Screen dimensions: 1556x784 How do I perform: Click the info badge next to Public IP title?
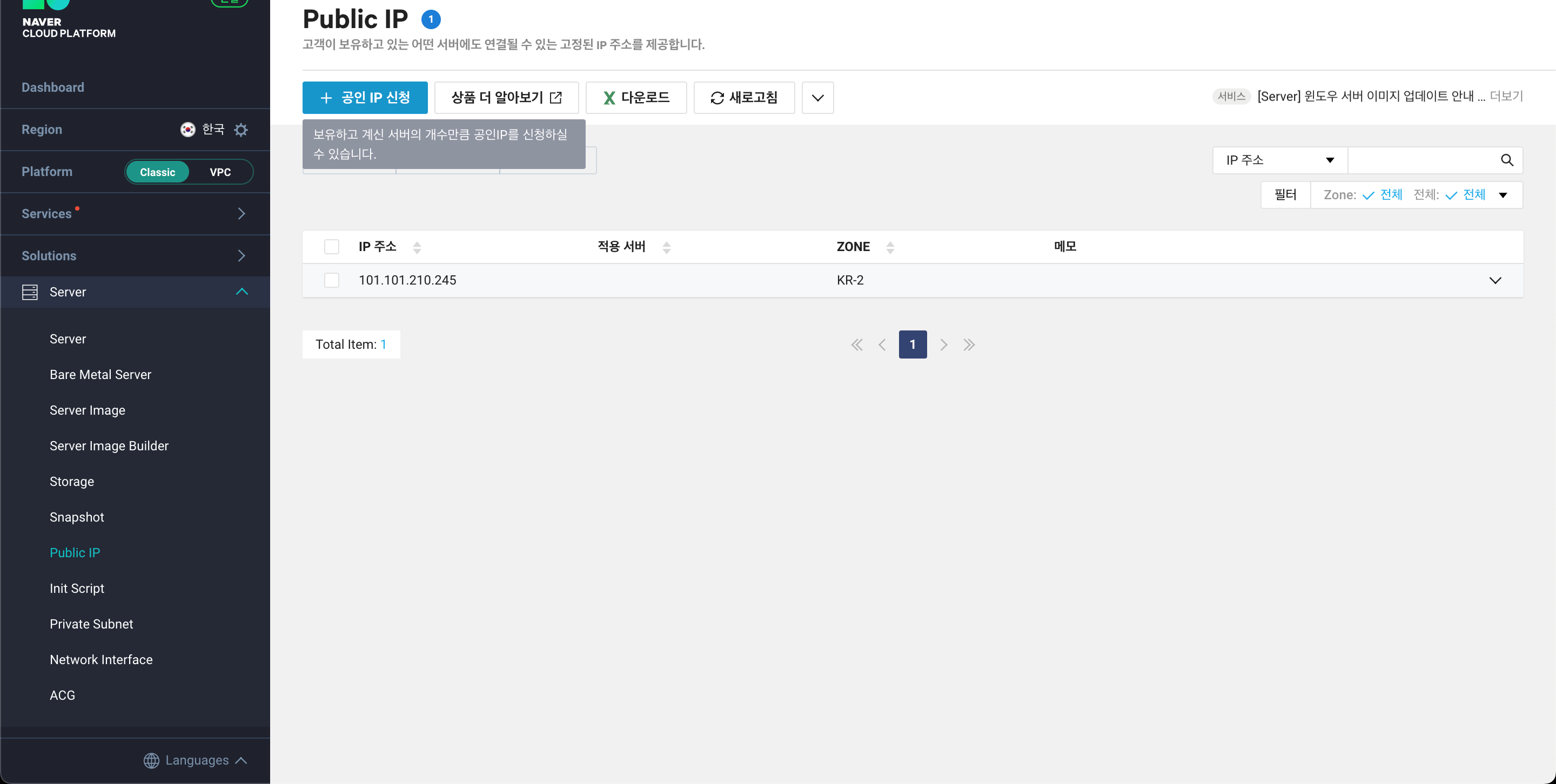[x=431, y=19]
